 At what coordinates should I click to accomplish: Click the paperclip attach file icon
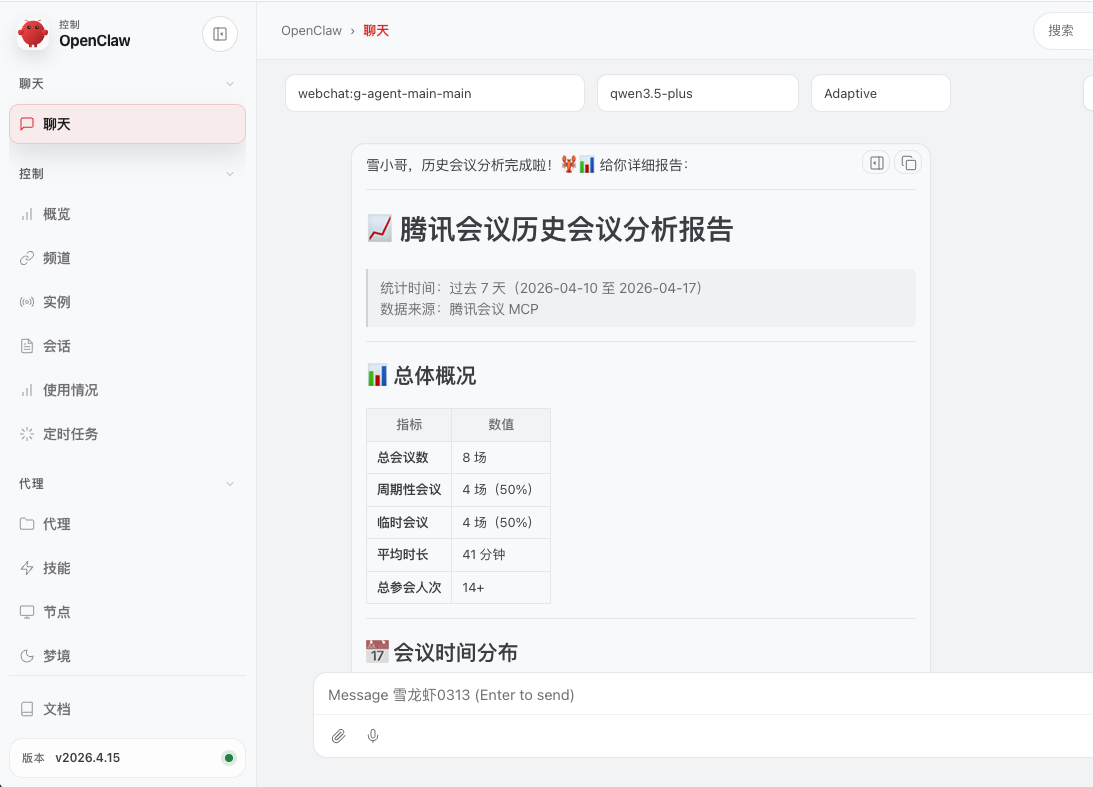pos(339,736)
